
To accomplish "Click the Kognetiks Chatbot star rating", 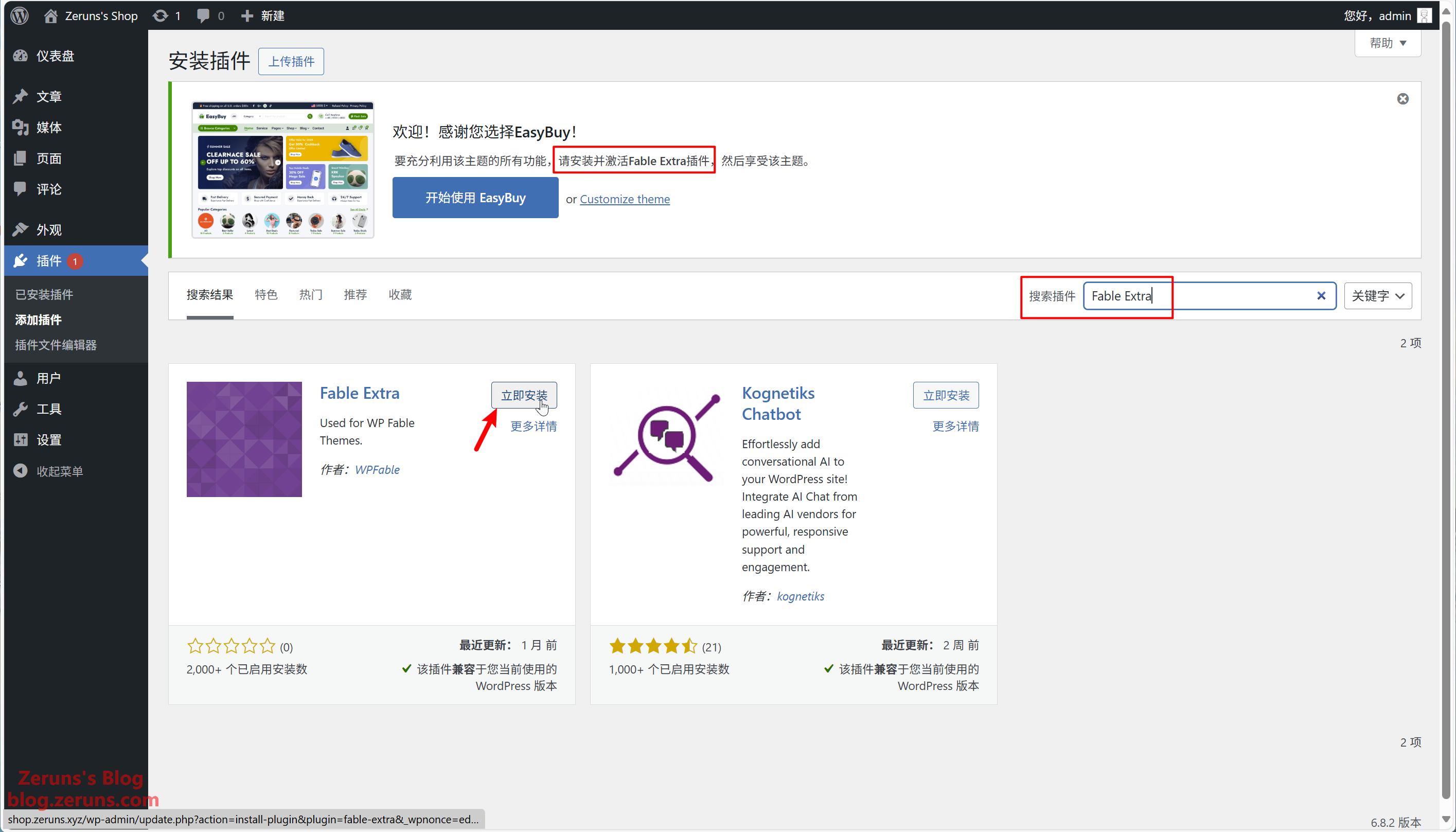I will [x=653, y=646].
